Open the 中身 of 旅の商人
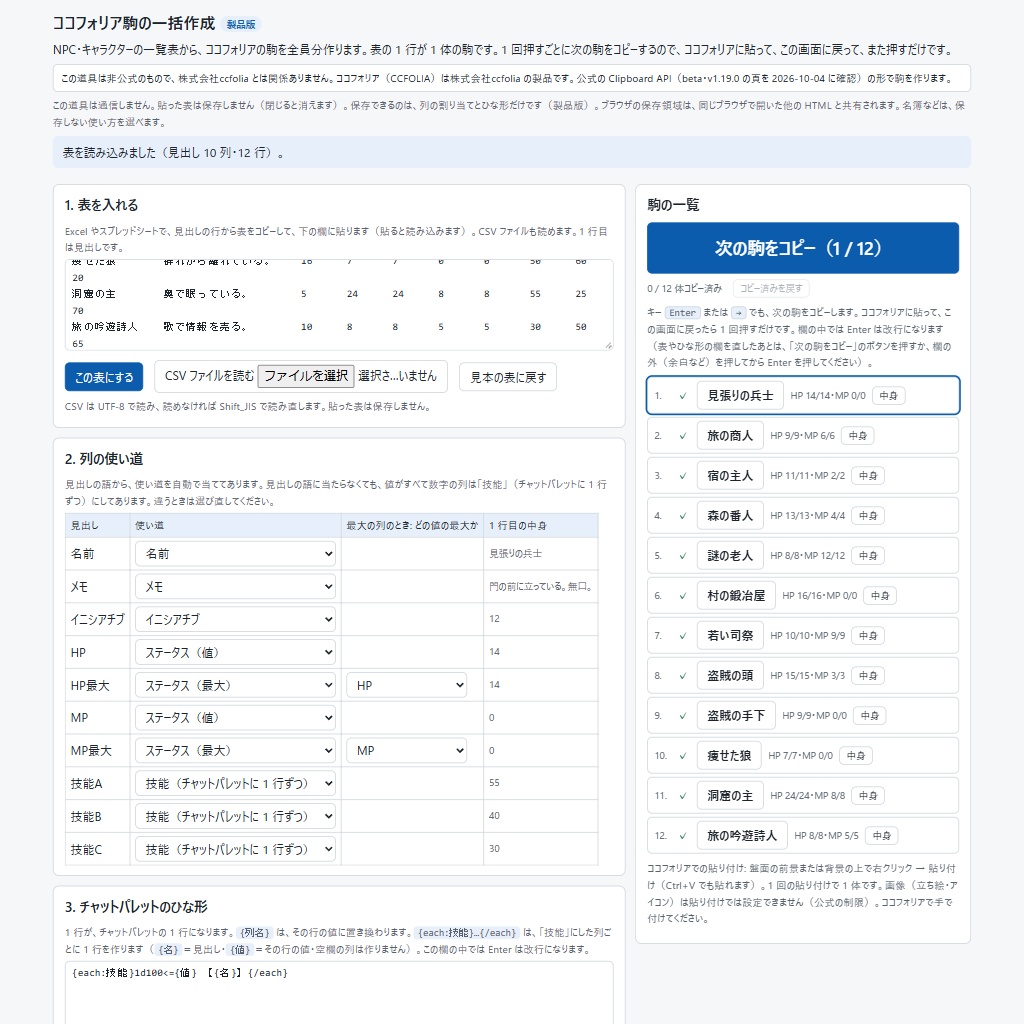The width and height of the screenshot is (1024, 1024). click(x=857, y=436)
